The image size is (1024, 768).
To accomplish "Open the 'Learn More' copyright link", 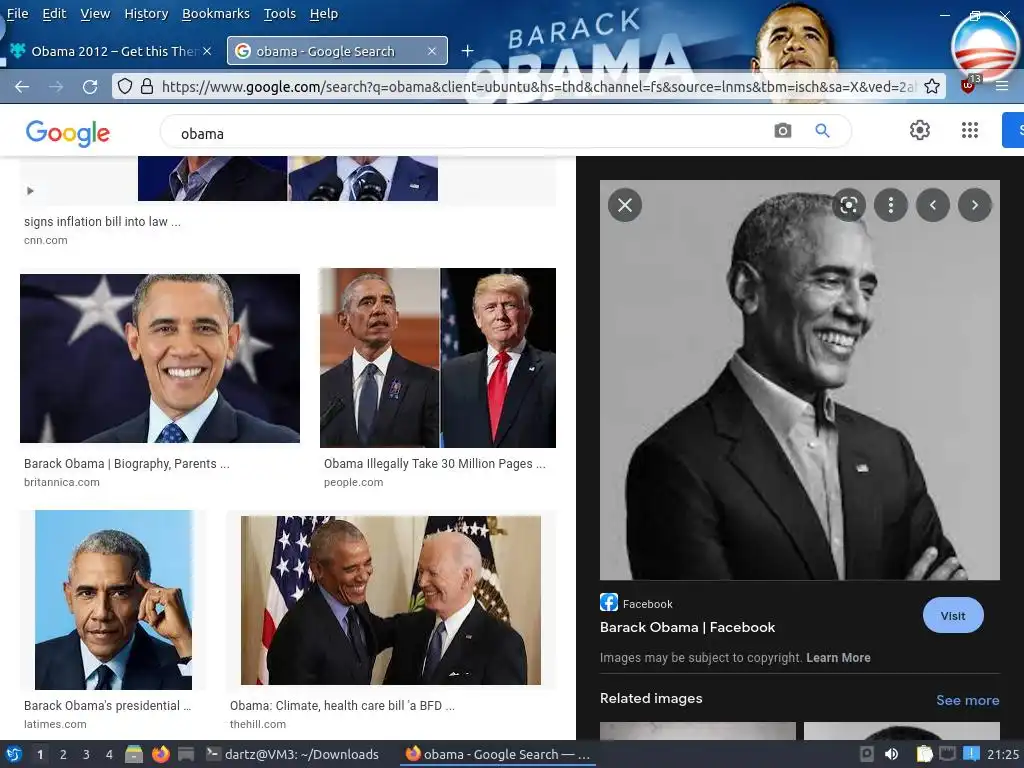I will 838,658.
